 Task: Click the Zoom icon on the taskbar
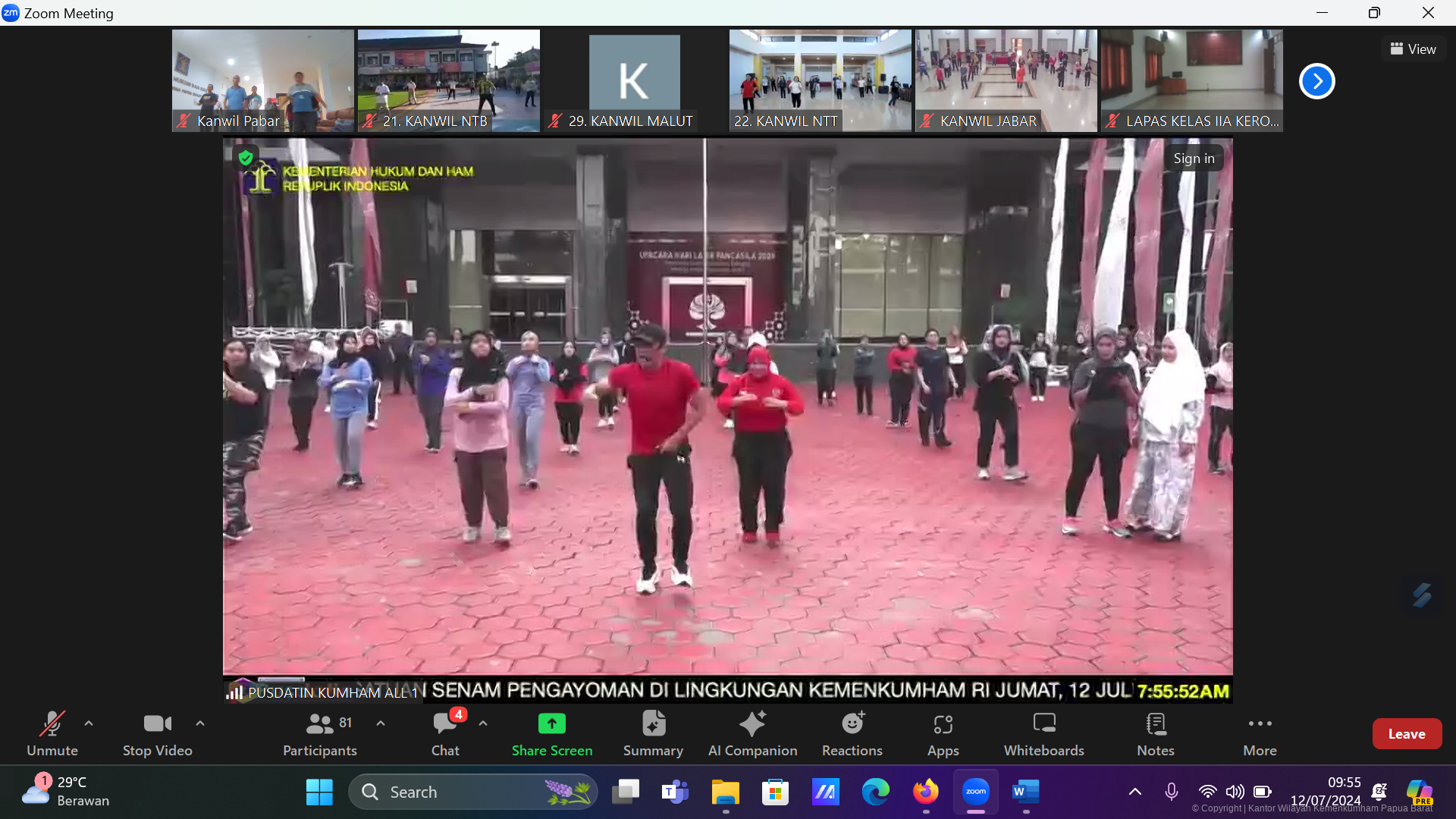click(976, 792)
